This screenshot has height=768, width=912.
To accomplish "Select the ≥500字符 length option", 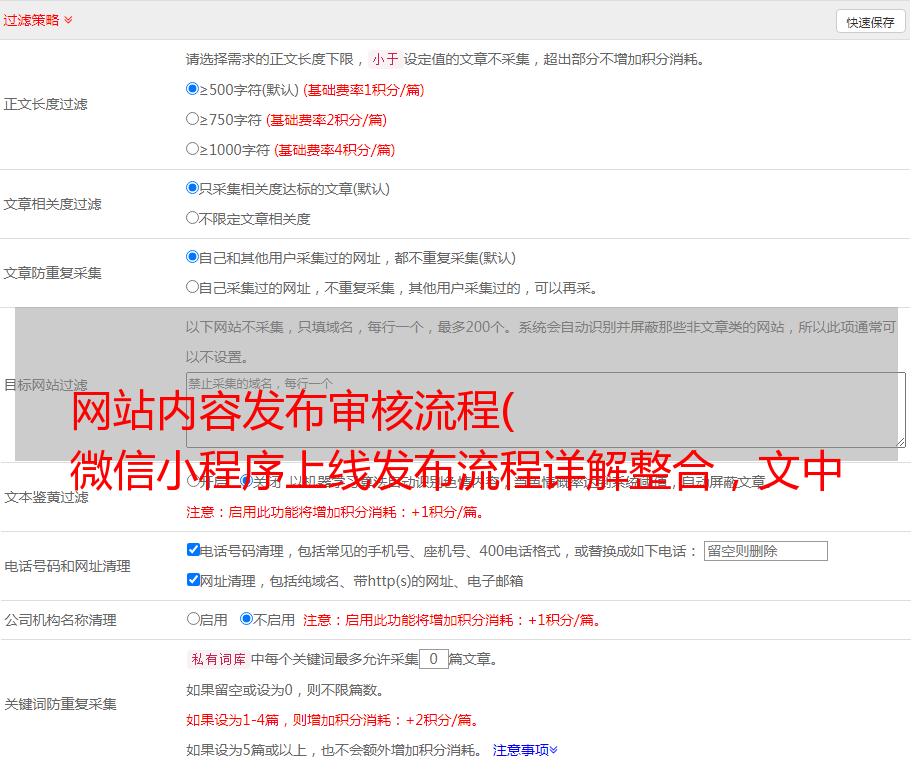I will point(192,89).
